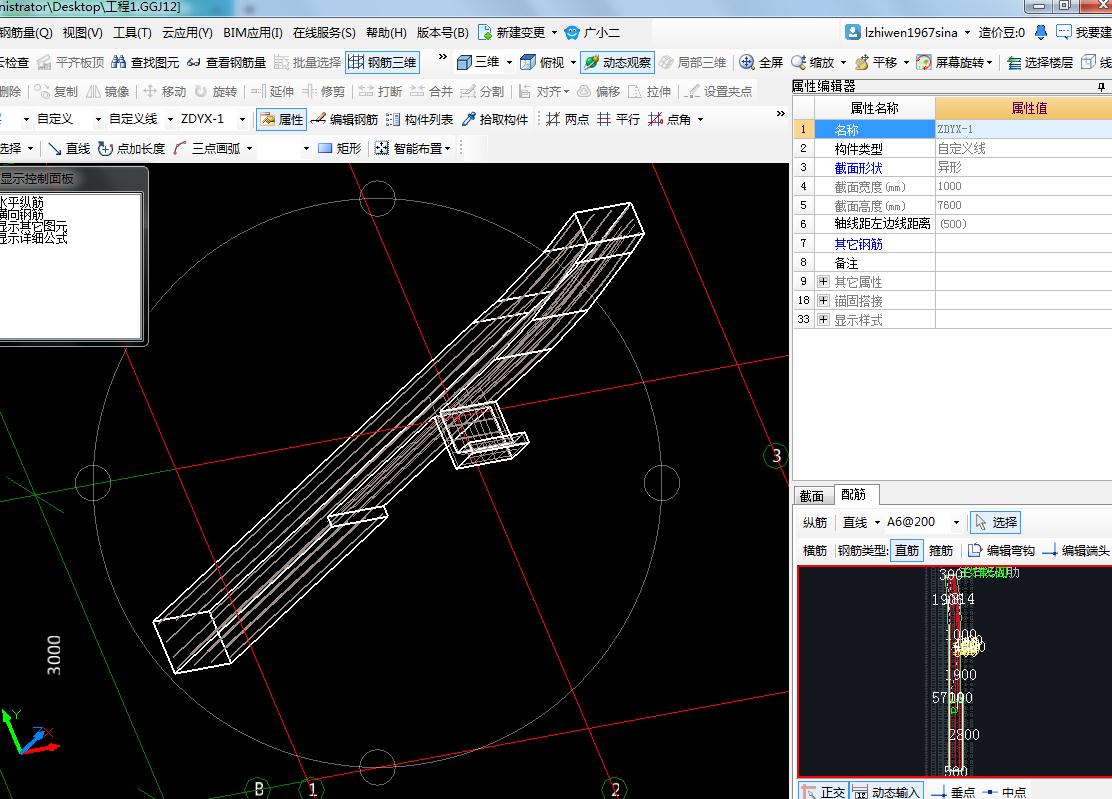
Task: Expand 其它属性 row
Action: tap(823, 281)
